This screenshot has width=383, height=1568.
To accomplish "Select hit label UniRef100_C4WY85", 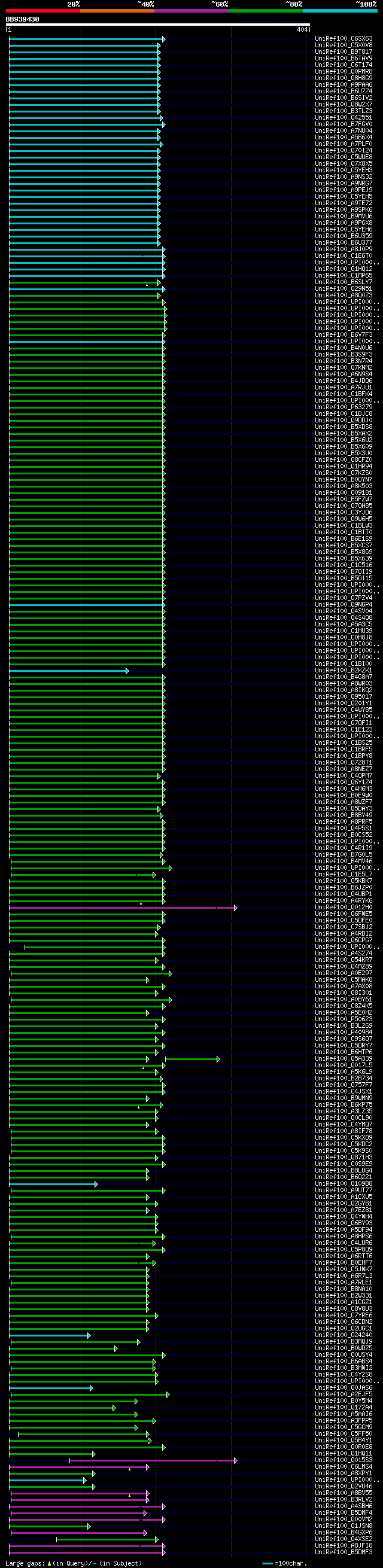I will (344, 710).
